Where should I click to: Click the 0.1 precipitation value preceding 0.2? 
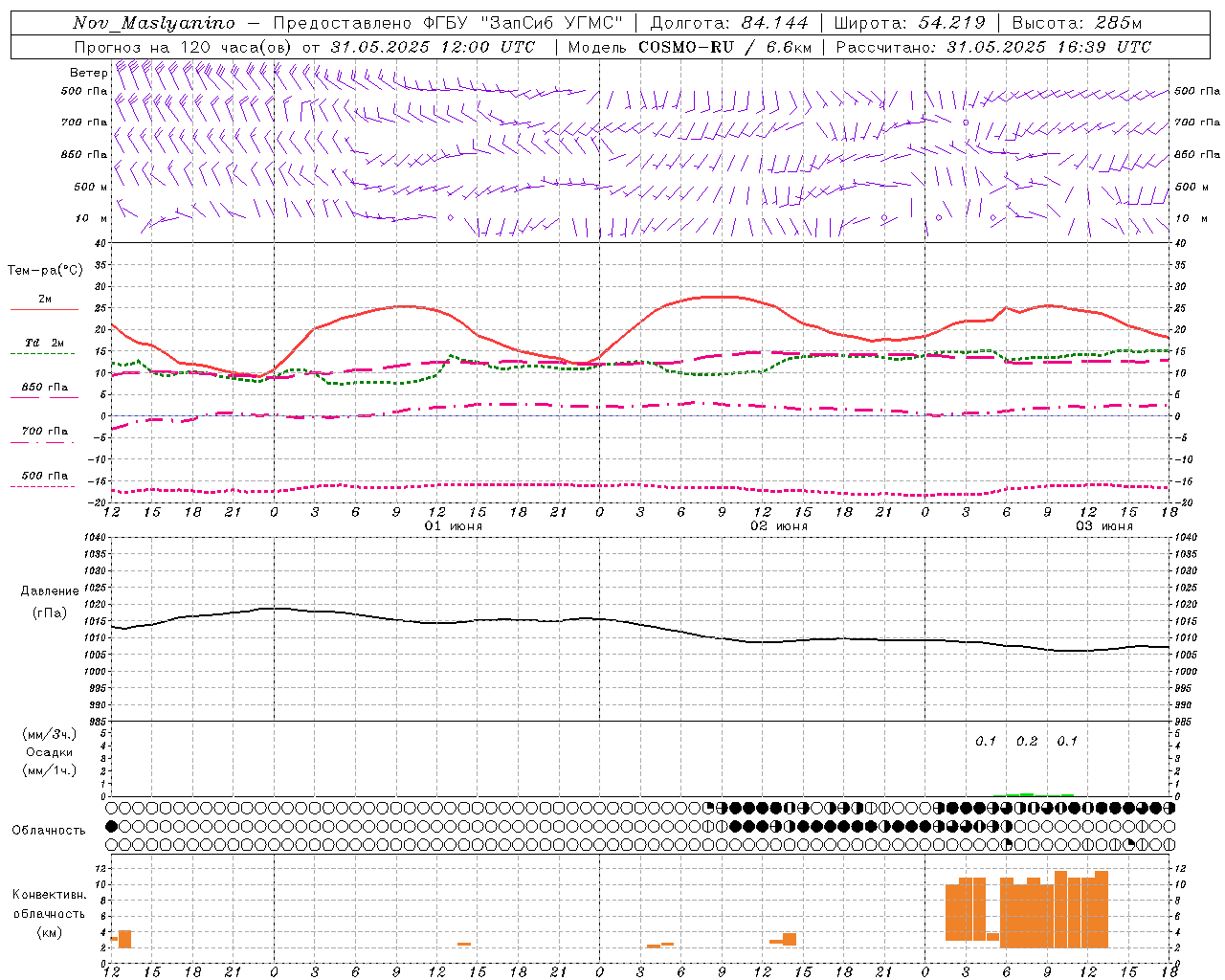(x=986, y=742)
